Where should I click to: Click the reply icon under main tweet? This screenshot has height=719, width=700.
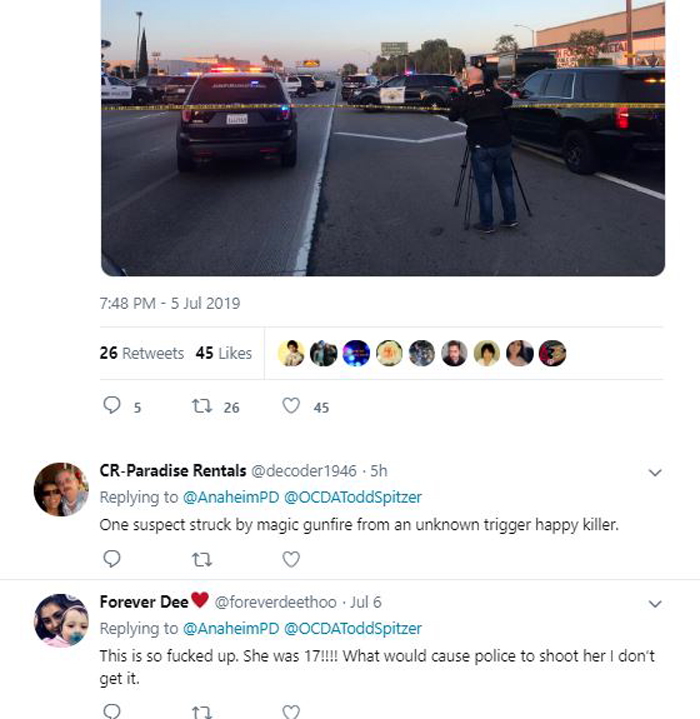pos(111,405)
